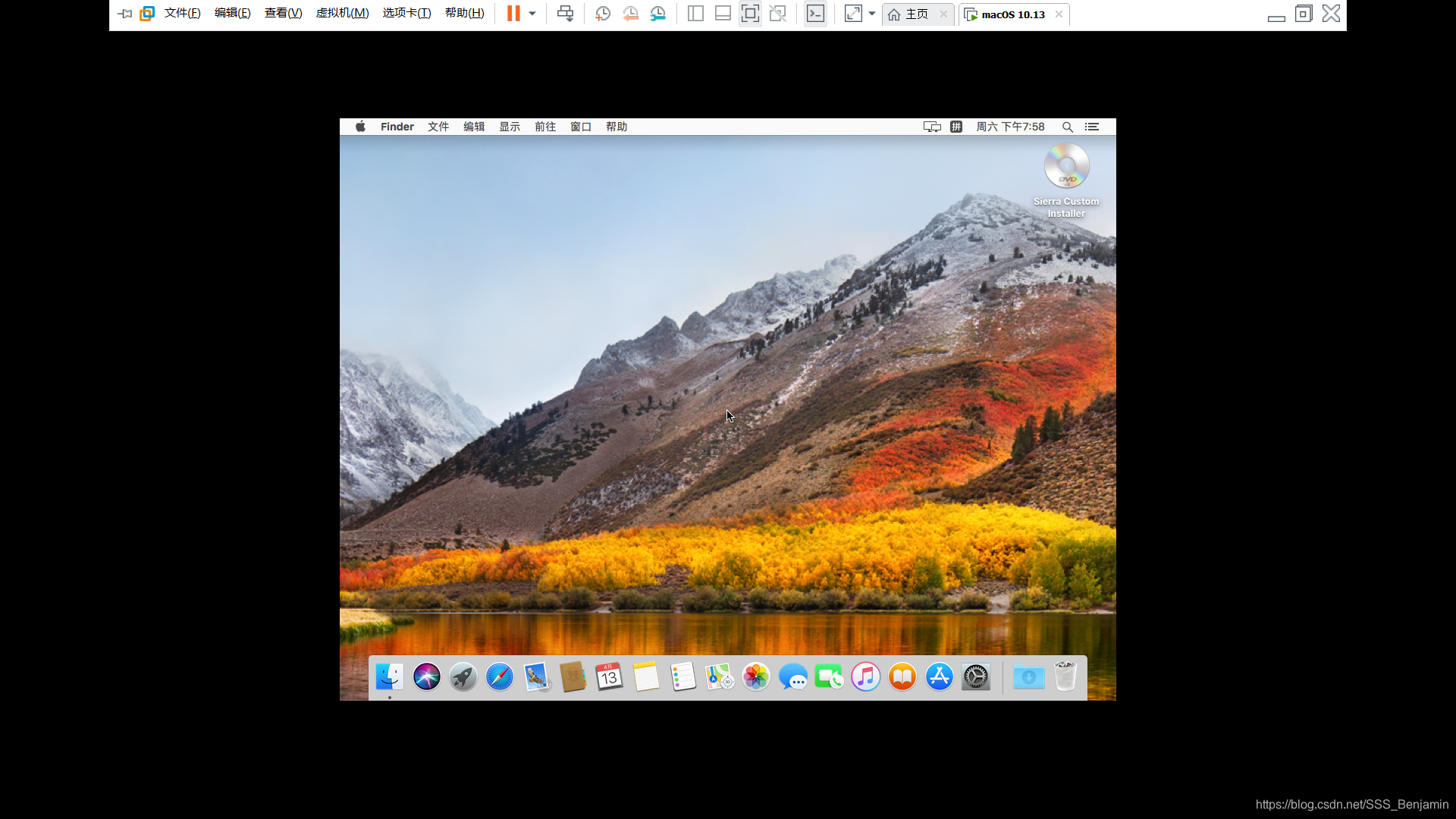Image resolution: width=1456 pixels, height=819 pixels.
Task: Toggle the library sidebar view
Action: pyautogui.click(x=695, y=14)
